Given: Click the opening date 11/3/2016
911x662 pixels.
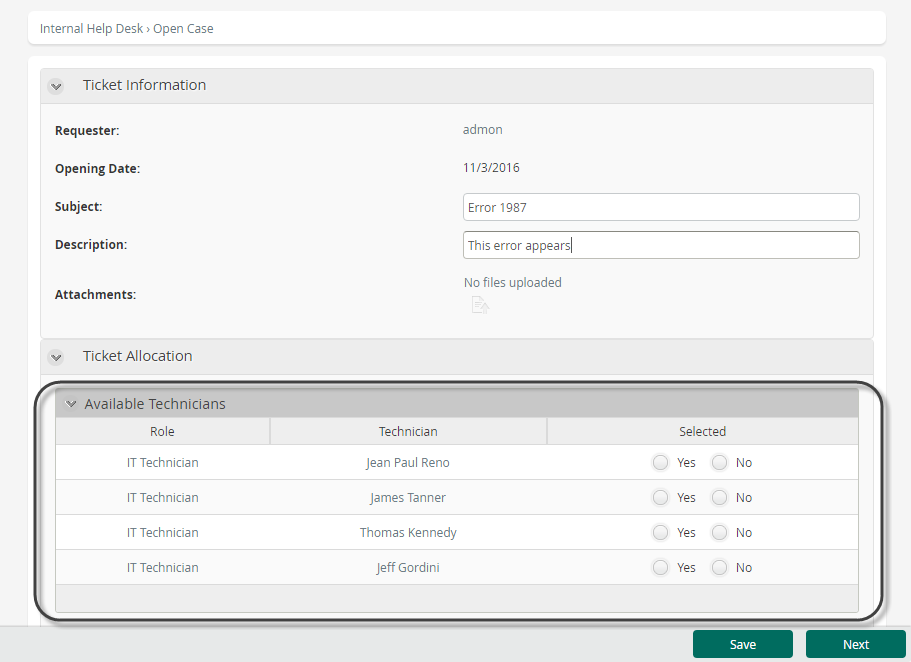Looking at the screenshot, I should 491,168.
